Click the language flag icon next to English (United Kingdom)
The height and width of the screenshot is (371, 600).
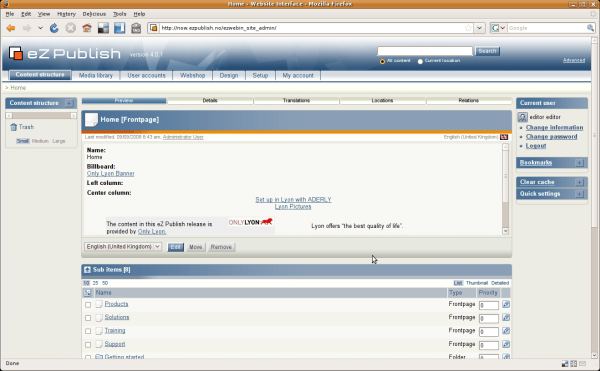tap(504, 137)
